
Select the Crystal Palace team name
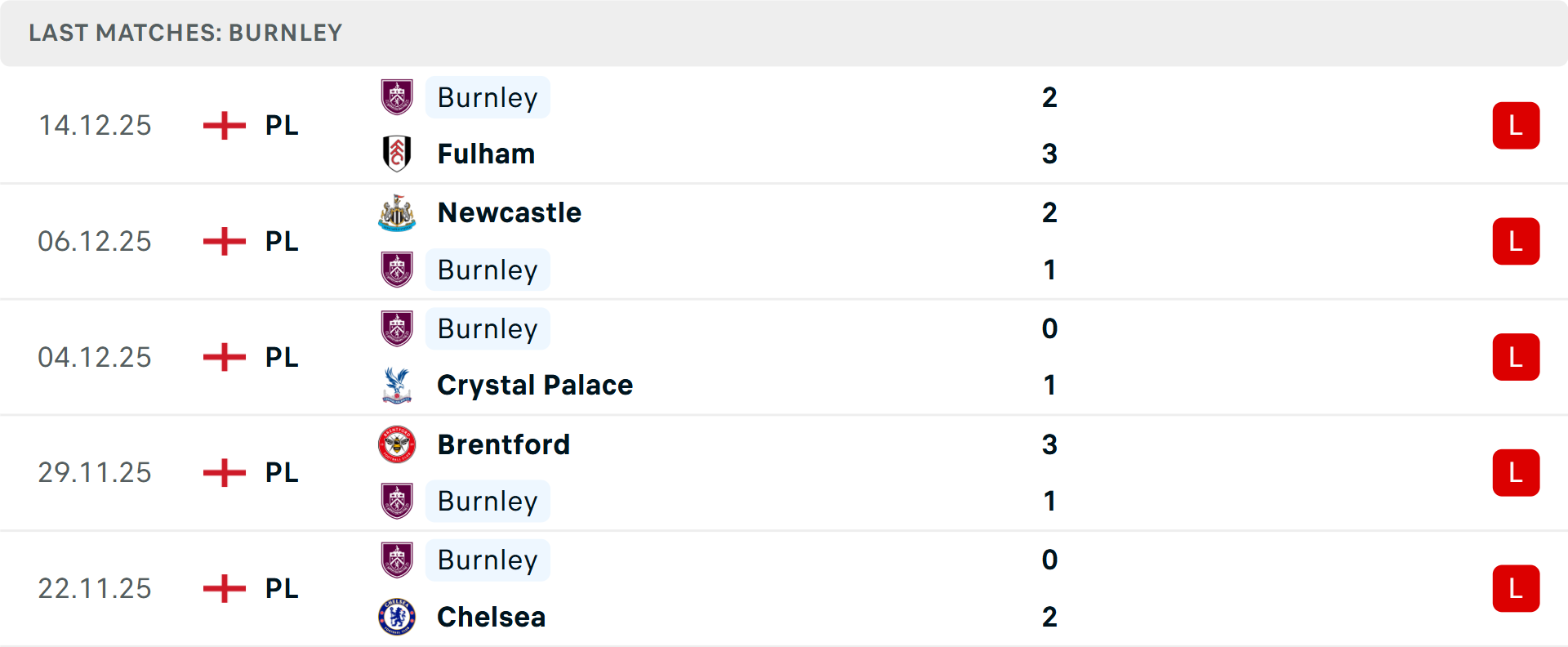click(535, 386)
